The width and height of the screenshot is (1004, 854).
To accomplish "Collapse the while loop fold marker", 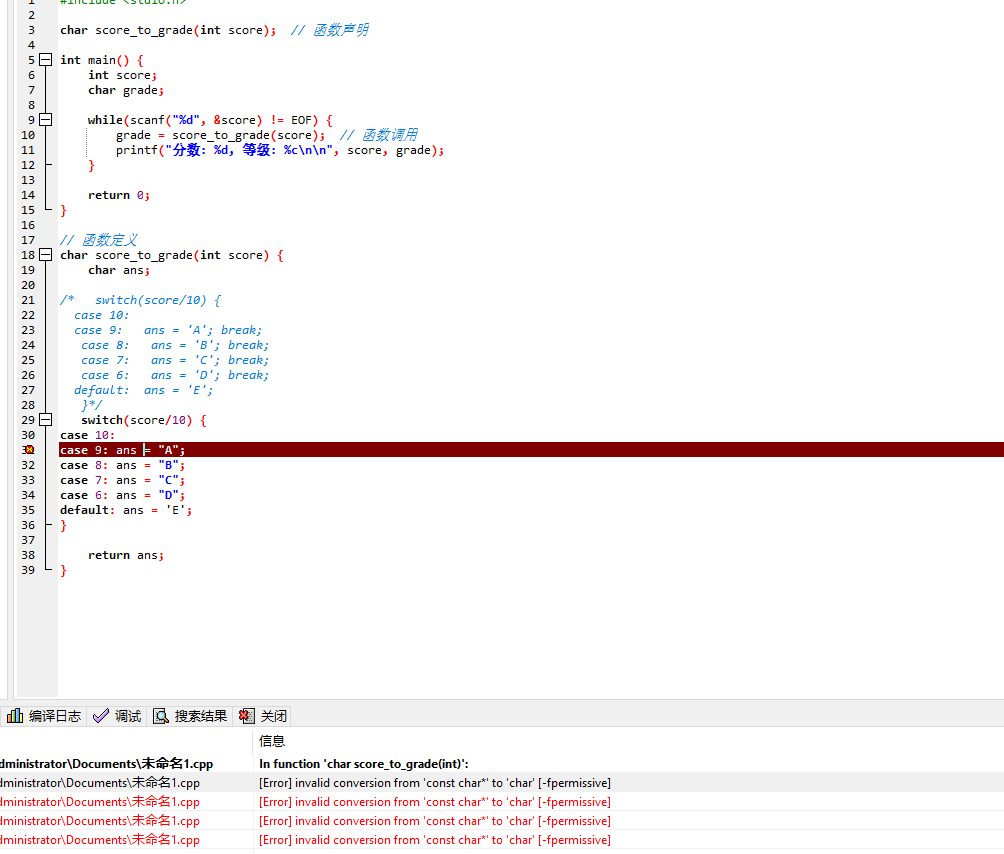I will tap(45, 120).
